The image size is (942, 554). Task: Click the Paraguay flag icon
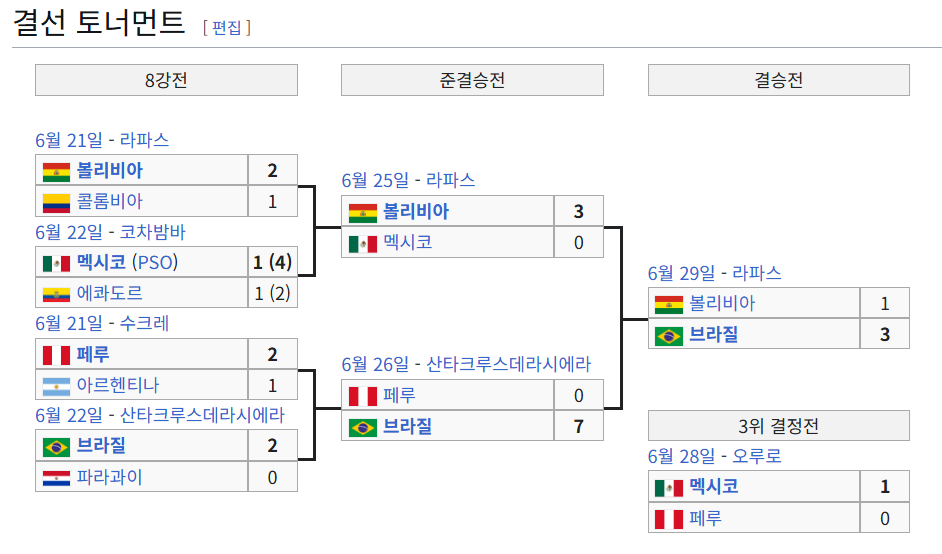[x=56, y=478]
